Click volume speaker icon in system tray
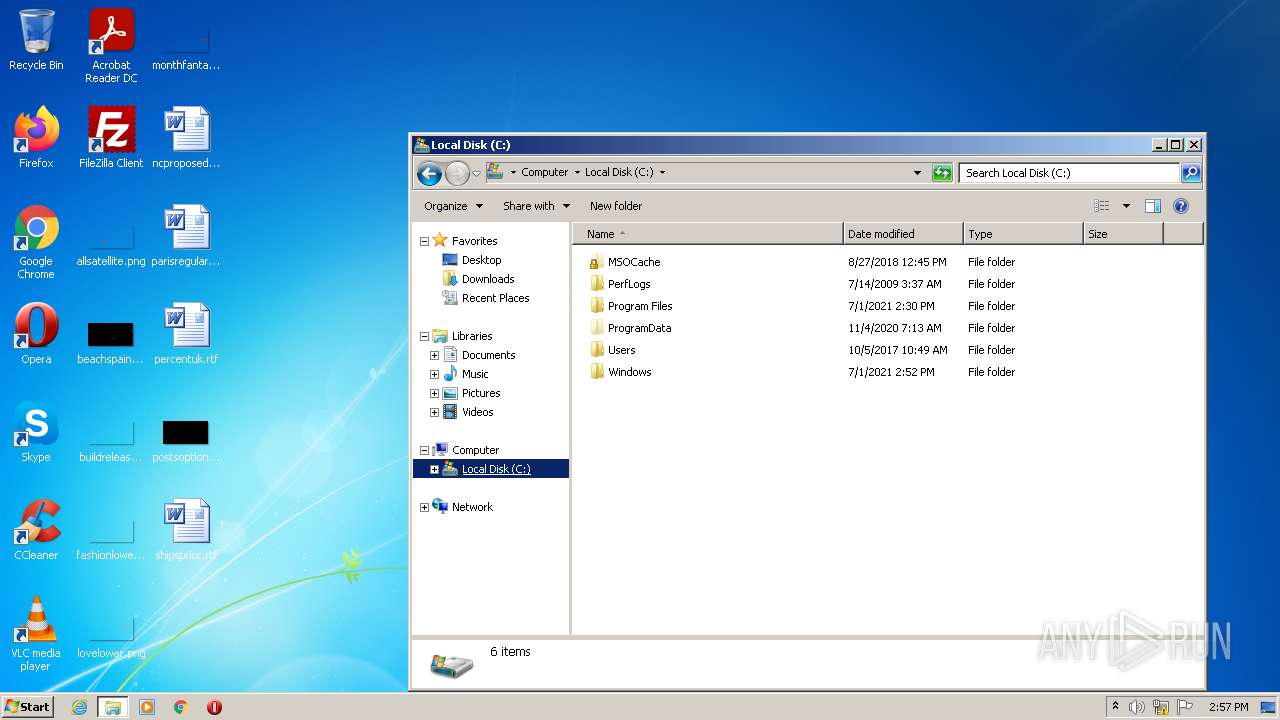This screenshot has height=720, width=1280. (x=1137, y=707)
